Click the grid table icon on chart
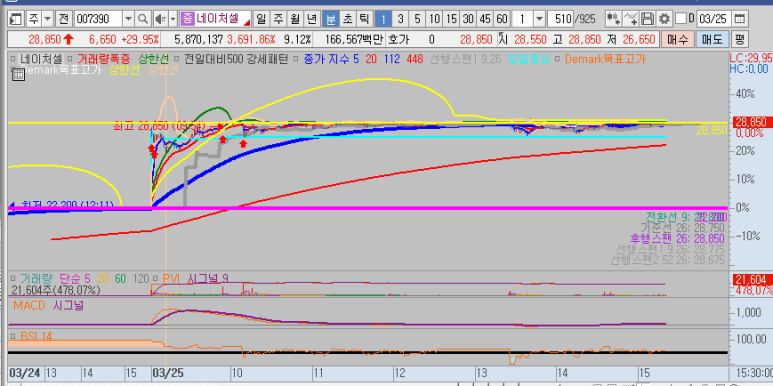Viewport: 773px width, 386px height. 18,74
